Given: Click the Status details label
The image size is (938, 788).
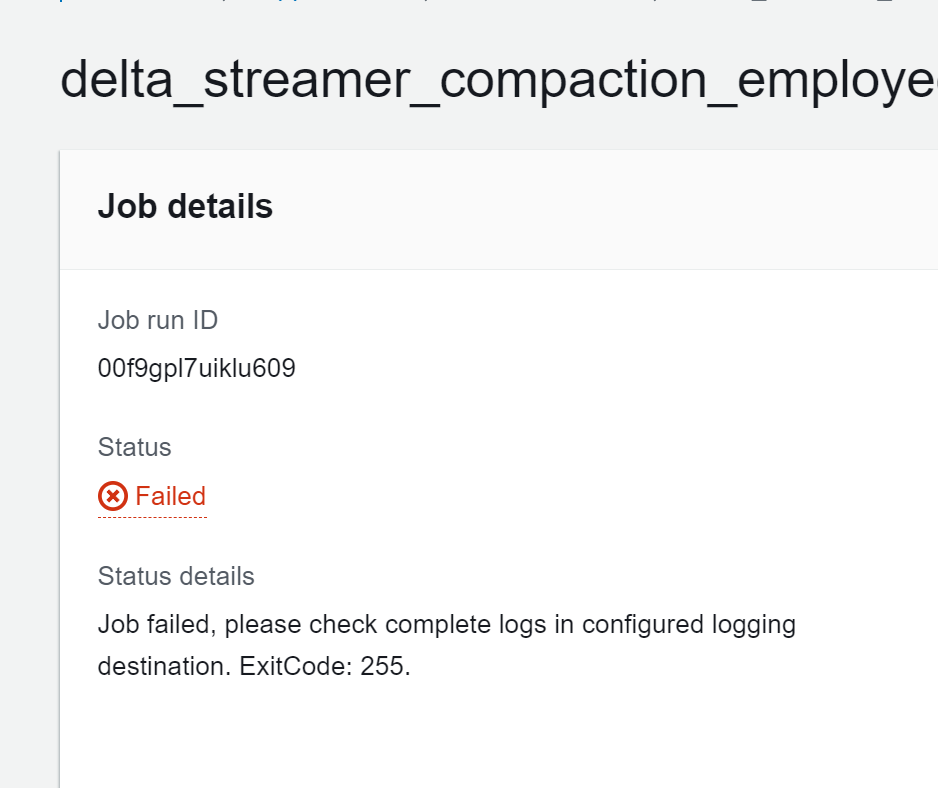Looking at the screenshot, I should tap(176, 576).
